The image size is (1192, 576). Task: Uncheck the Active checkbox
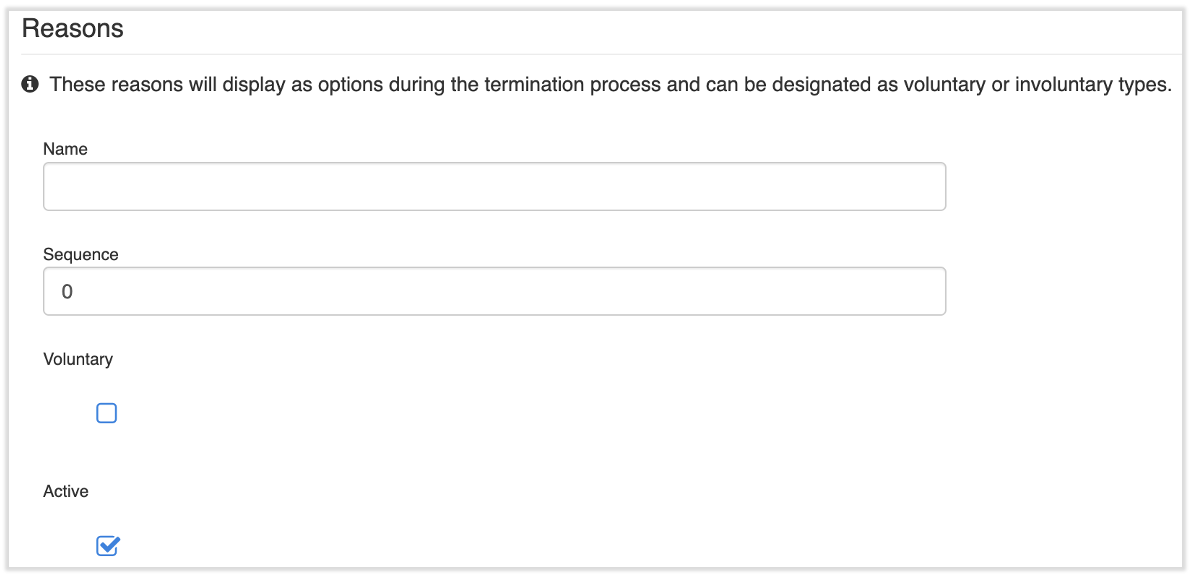[107, 546]
